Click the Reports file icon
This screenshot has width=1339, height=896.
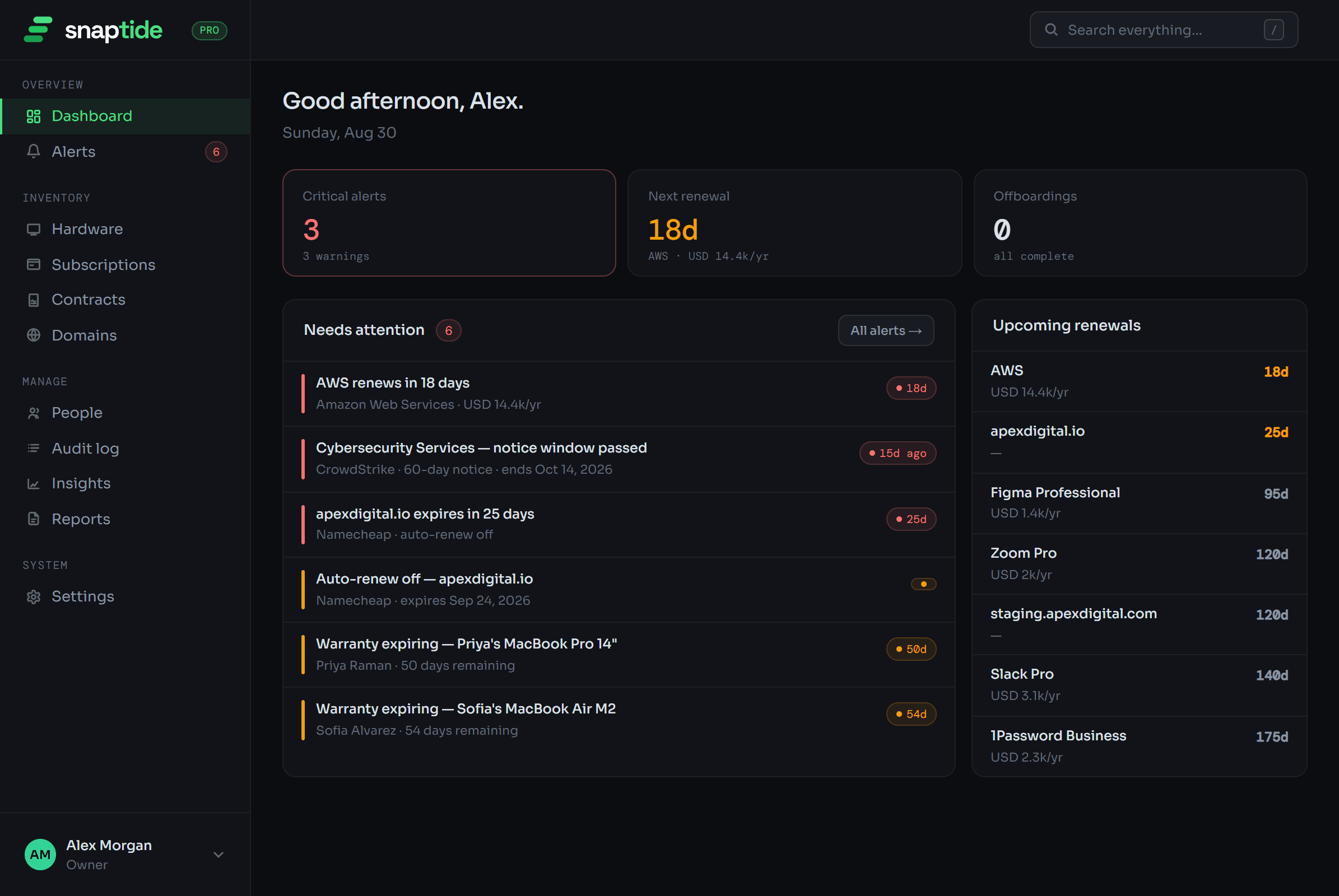point(34,519)
